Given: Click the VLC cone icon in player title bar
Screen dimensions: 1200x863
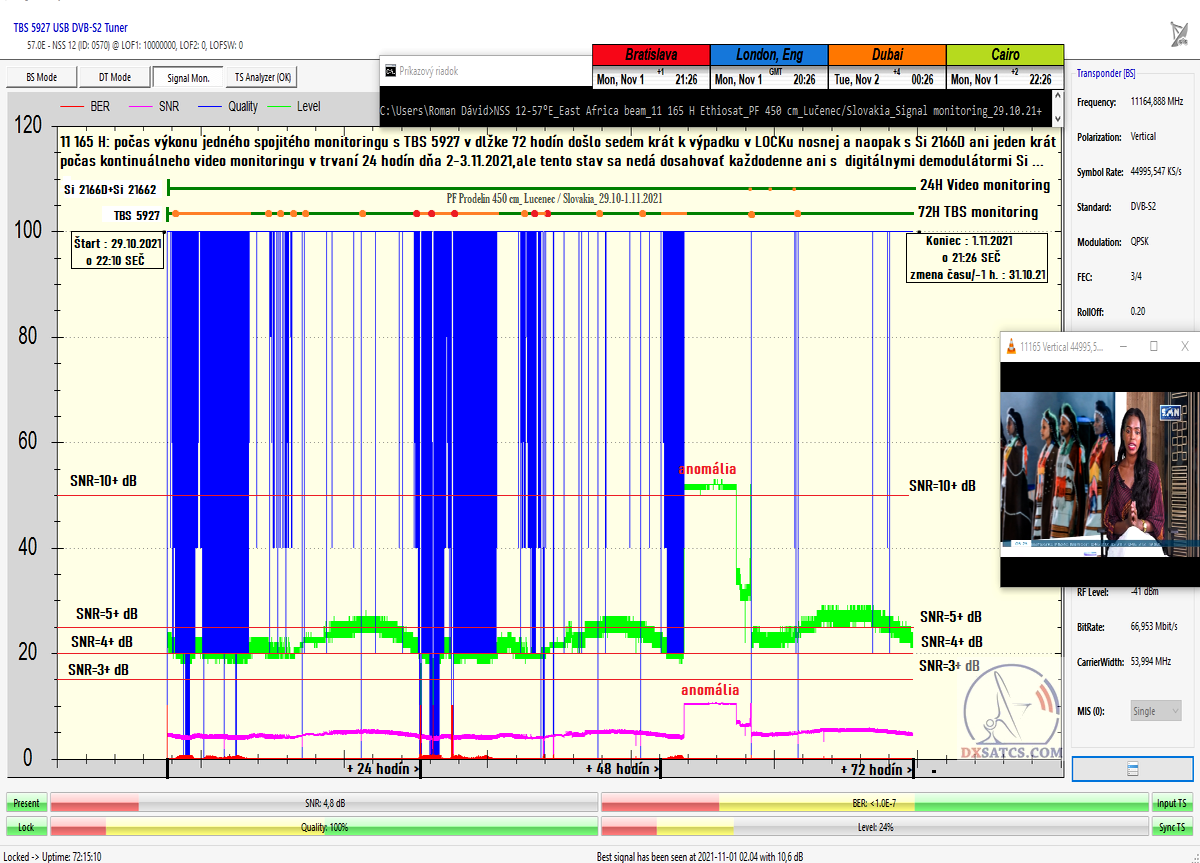Looking at the screenshot, I should [1012, 346].
